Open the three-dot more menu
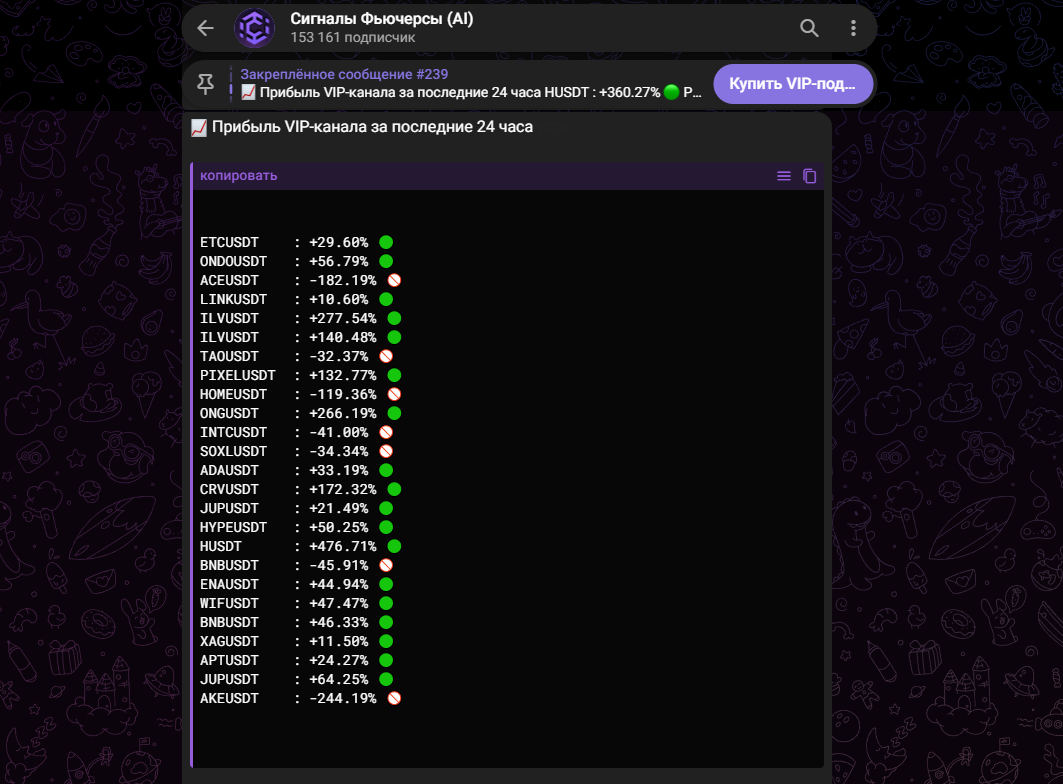The image size is (1063, 784). pyautogui.click(x=853, y=28)
